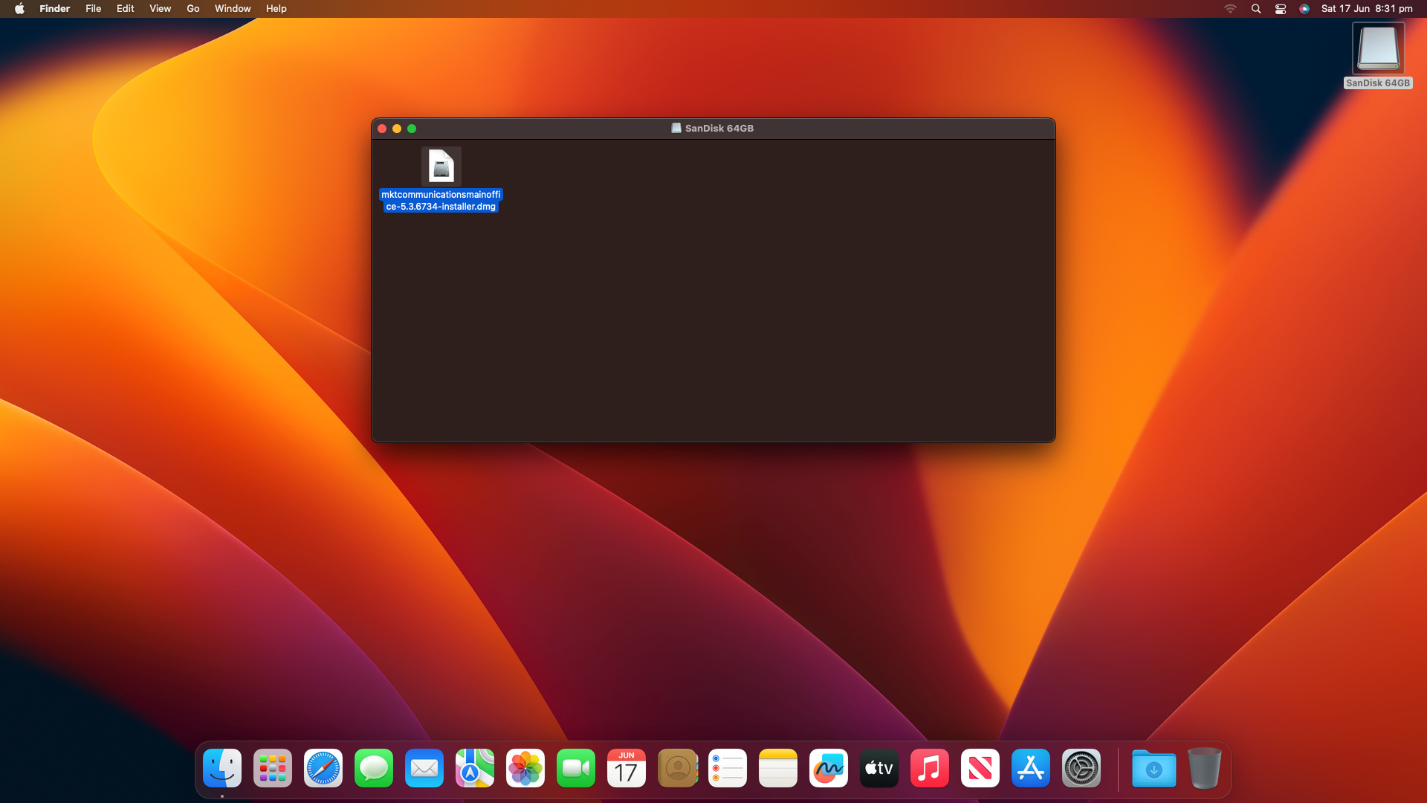The image size is (1427, 803).
Task: Launch Contacts from the Dock
Action: click(x=677, y=768)
